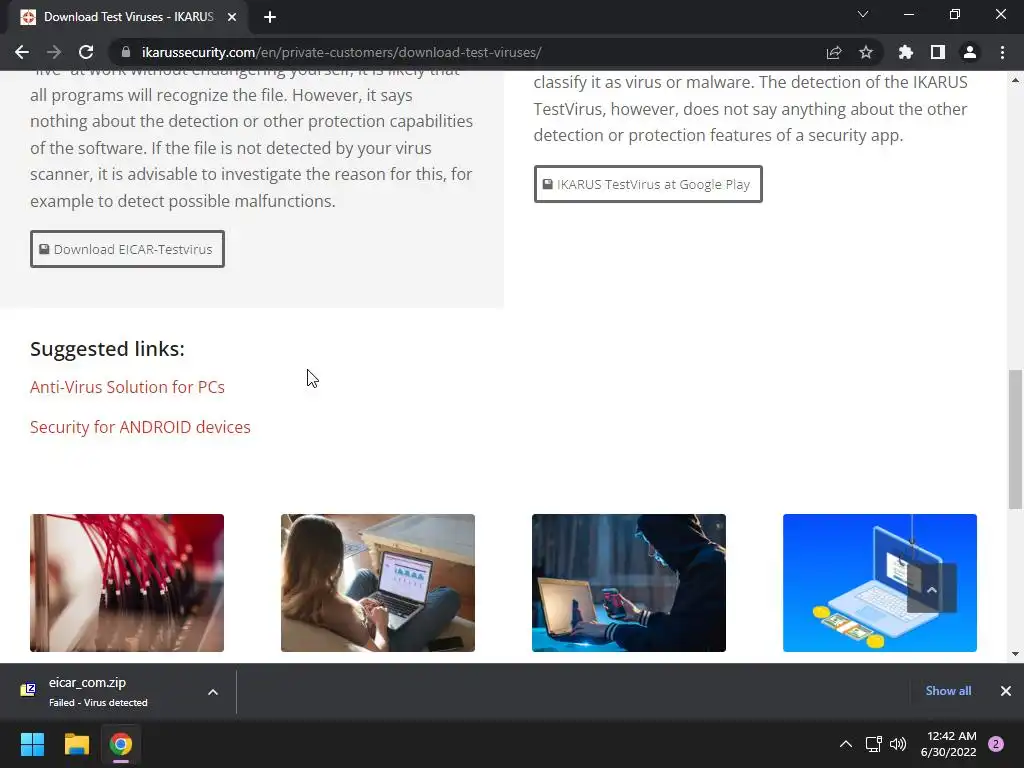Bookmark this tab with the star icon
The height and width of the screenshot is (768, 1024).
866,52
